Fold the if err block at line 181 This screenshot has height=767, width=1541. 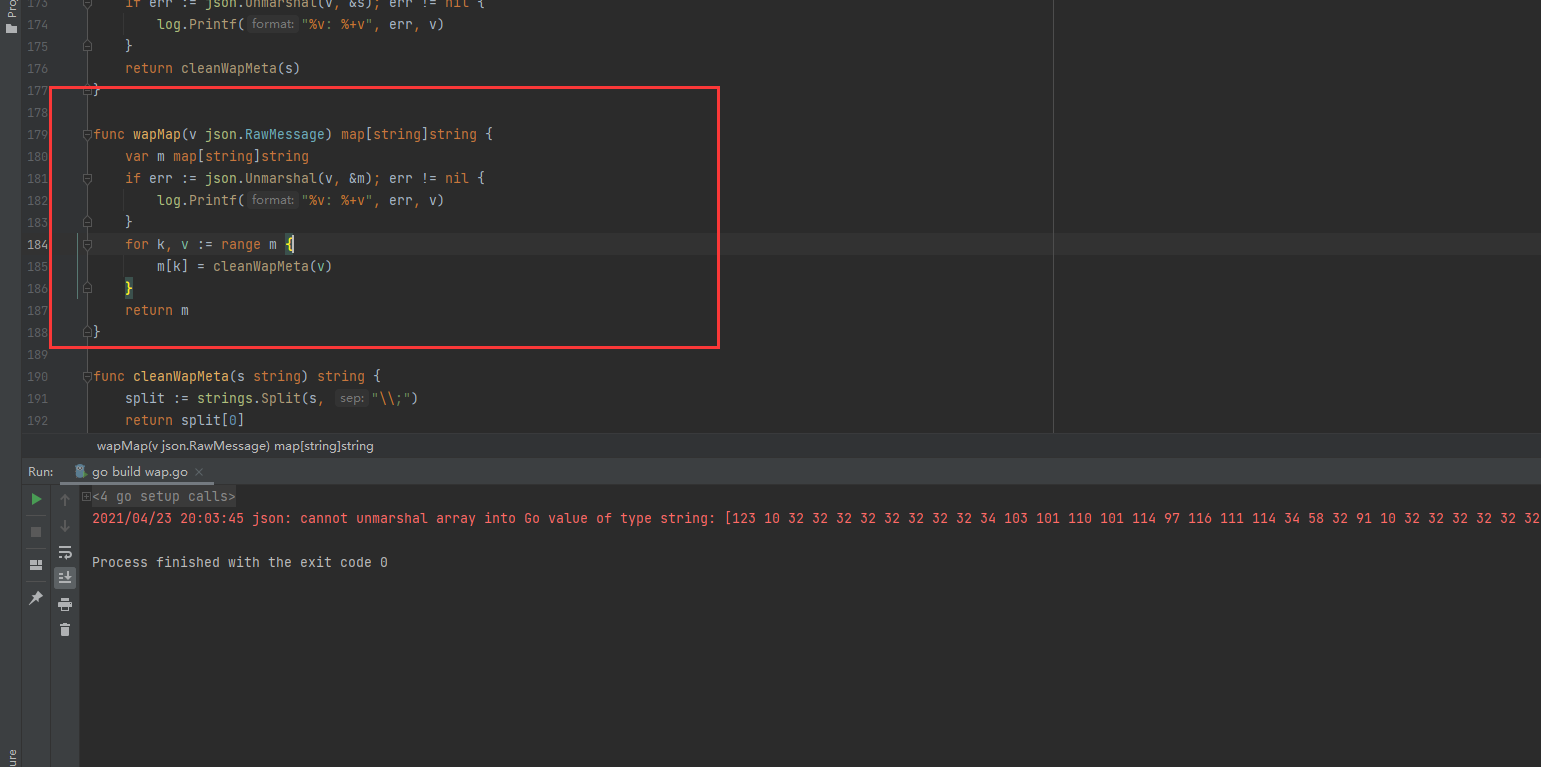point(87,178)
